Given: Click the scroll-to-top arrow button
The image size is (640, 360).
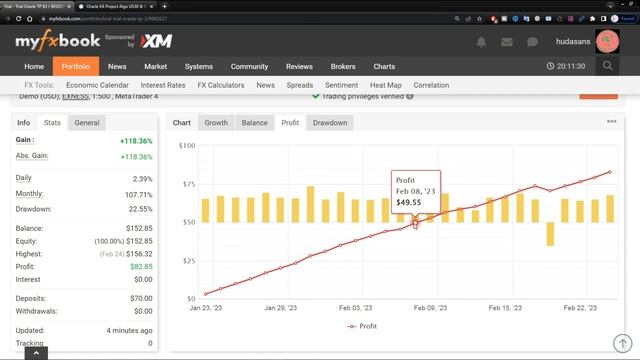Looking at the screenshot, I should click(x=622, y=343).
